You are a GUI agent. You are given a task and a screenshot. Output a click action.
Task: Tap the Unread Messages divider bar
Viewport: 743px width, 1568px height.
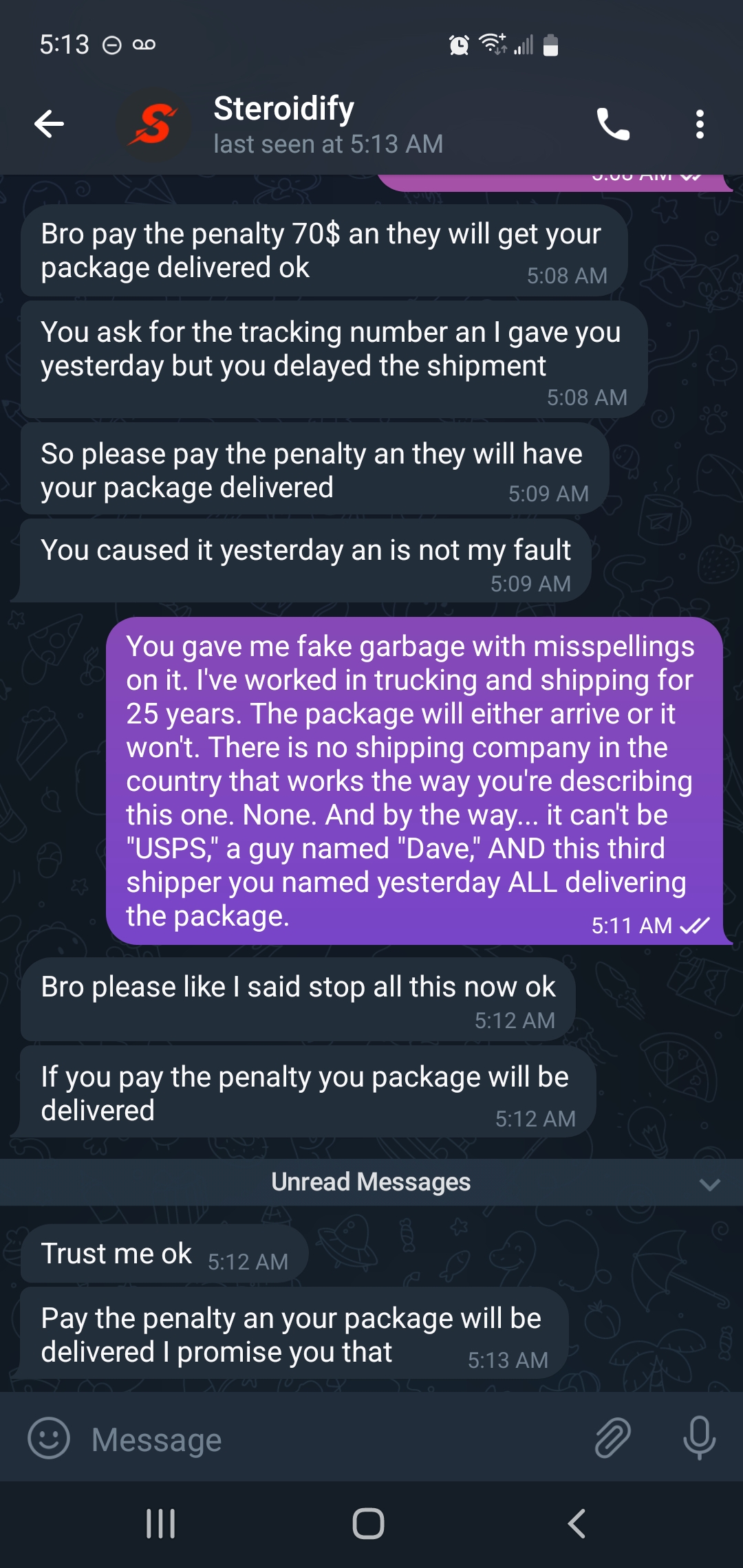(371, 1182)
